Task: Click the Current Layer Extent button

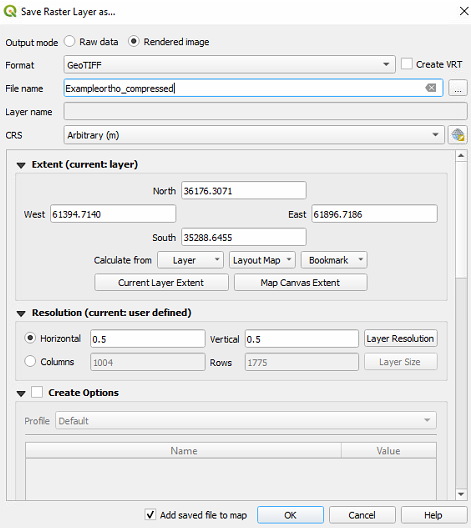Action: tap(161, 283)
